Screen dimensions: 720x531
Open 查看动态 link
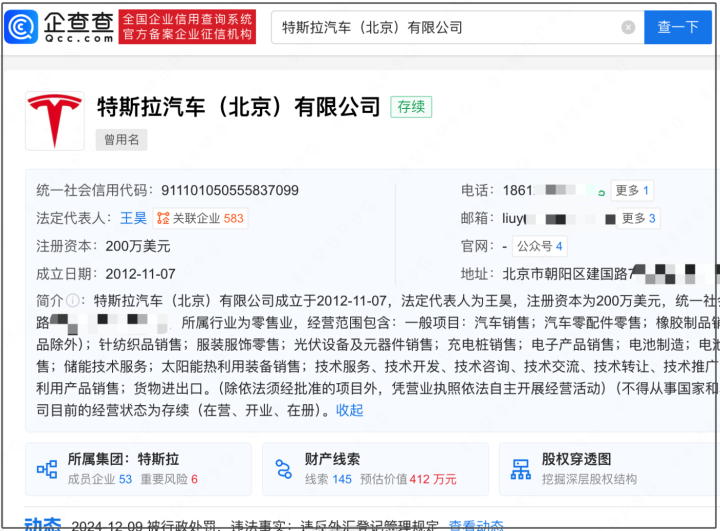476,525
